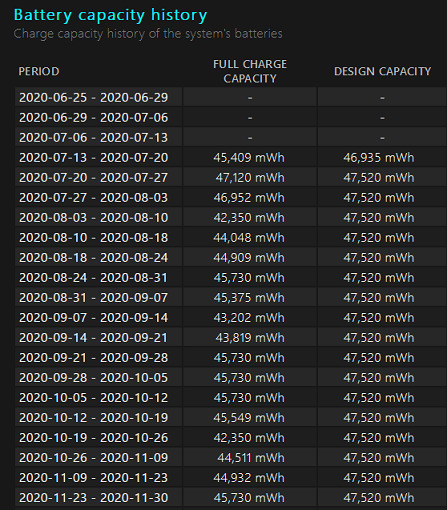
Task: Click full charge value 45,549 mWh
Action: click(x=249, y=418)
